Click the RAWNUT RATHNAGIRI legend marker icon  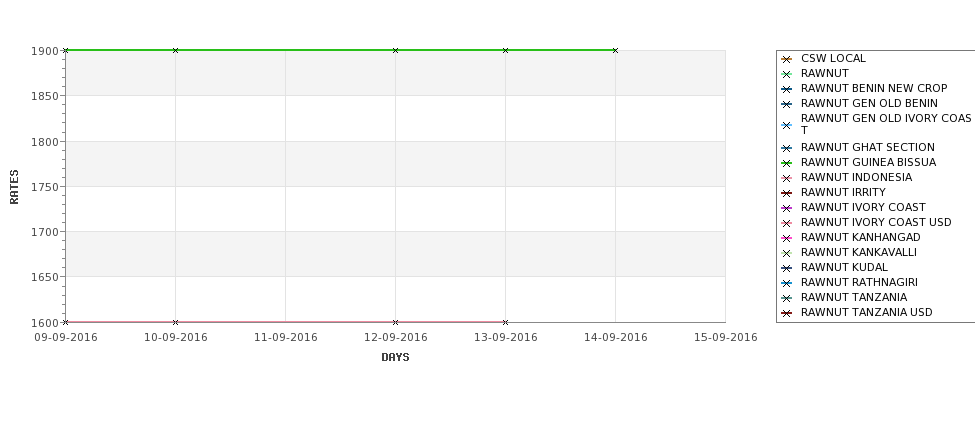click(x=786, y=283)
